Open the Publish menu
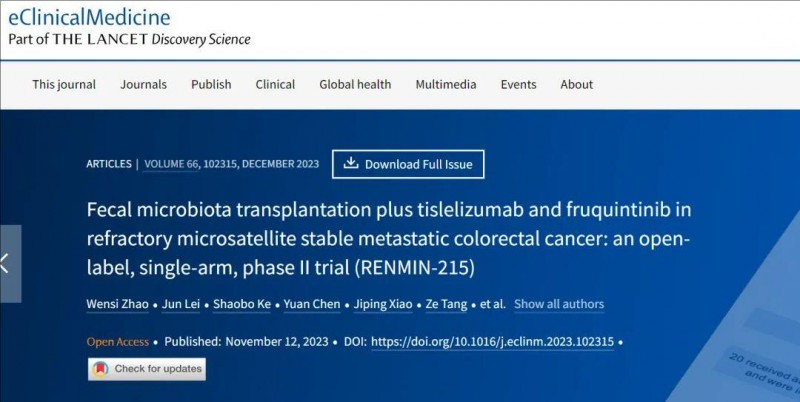 click(211, 85)
